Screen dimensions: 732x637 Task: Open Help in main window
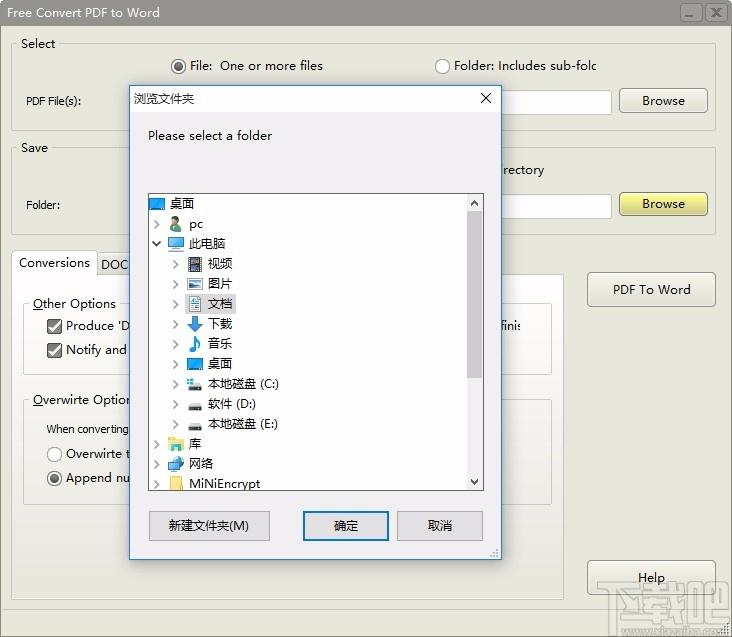pyautogui.click(x=651, y=578)
